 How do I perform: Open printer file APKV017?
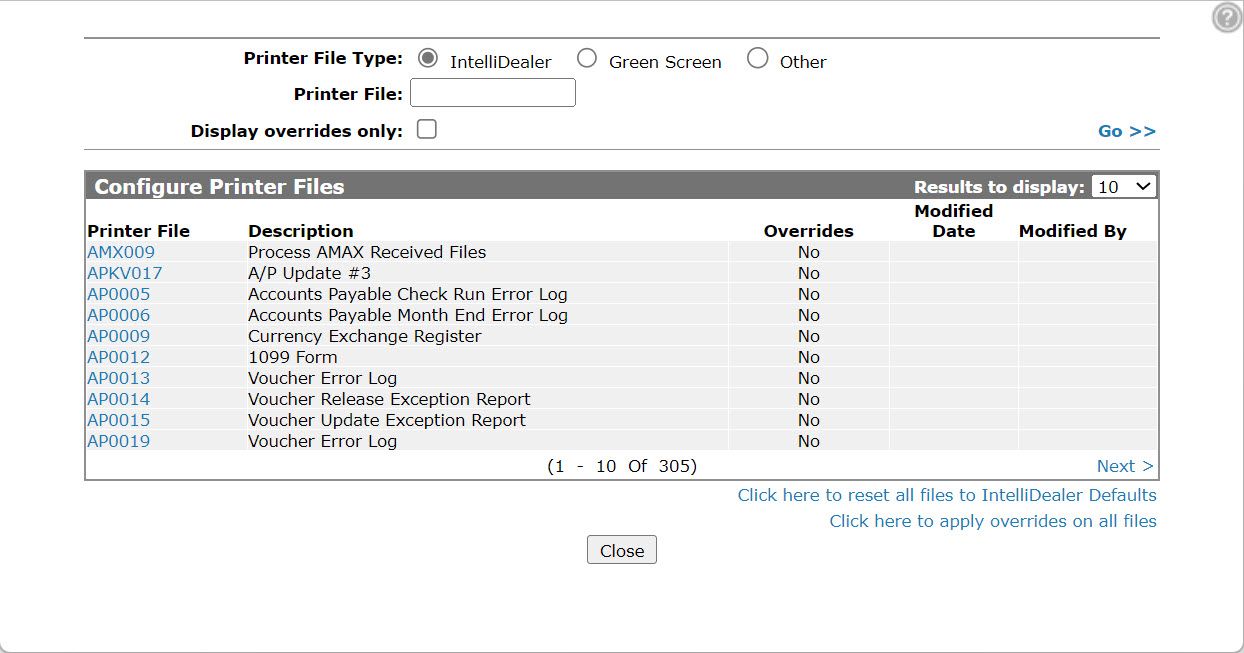125,273
